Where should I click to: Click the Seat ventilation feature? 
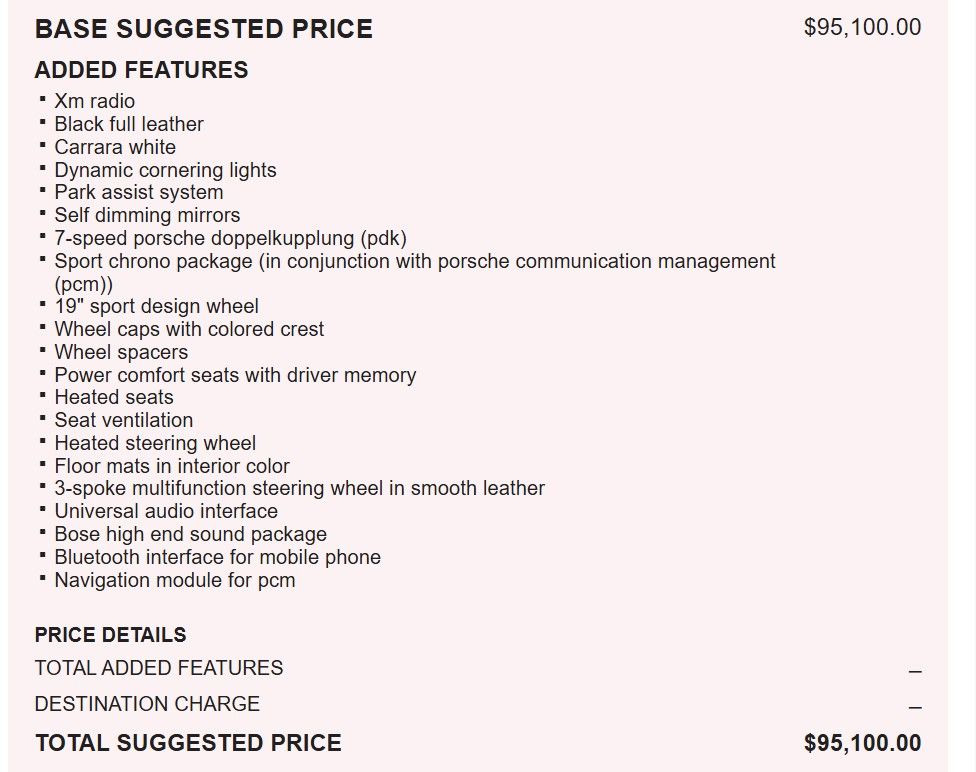tap(124, 420)
